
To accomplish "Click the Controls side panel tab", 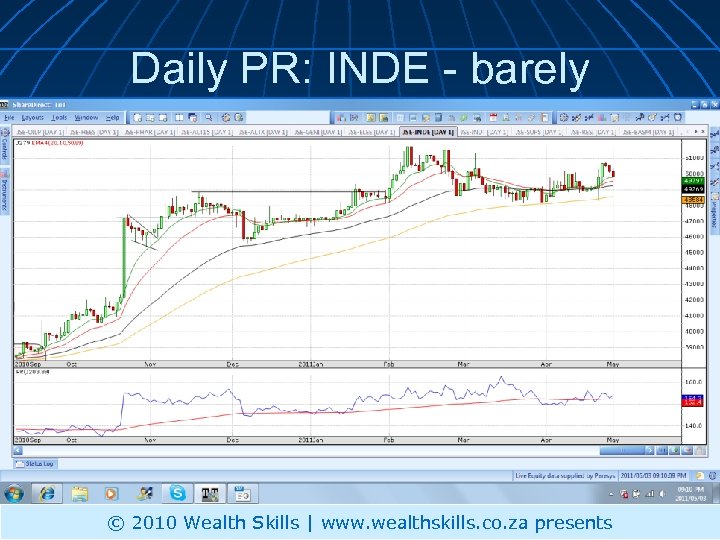I will pyautogui.click(x=5, y=146).
